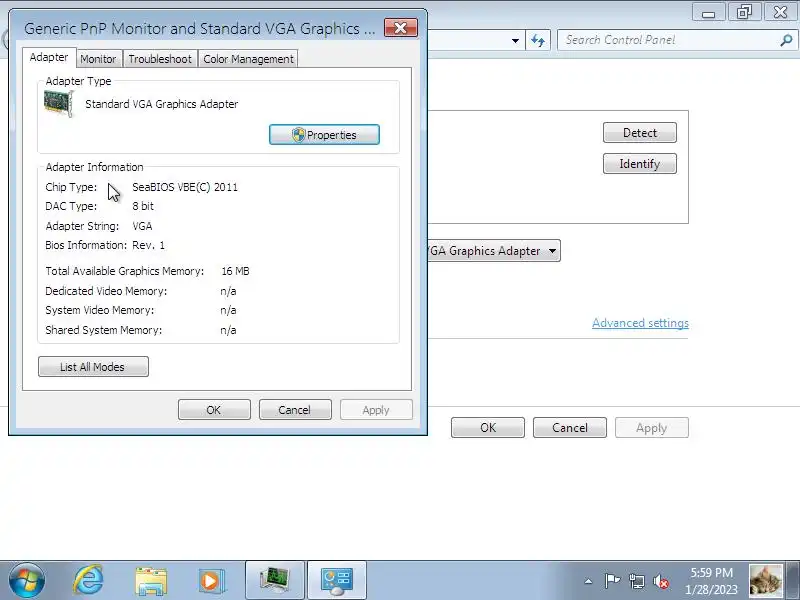Click the search magnifier icon in Control Panel

(x=786, y=40)
